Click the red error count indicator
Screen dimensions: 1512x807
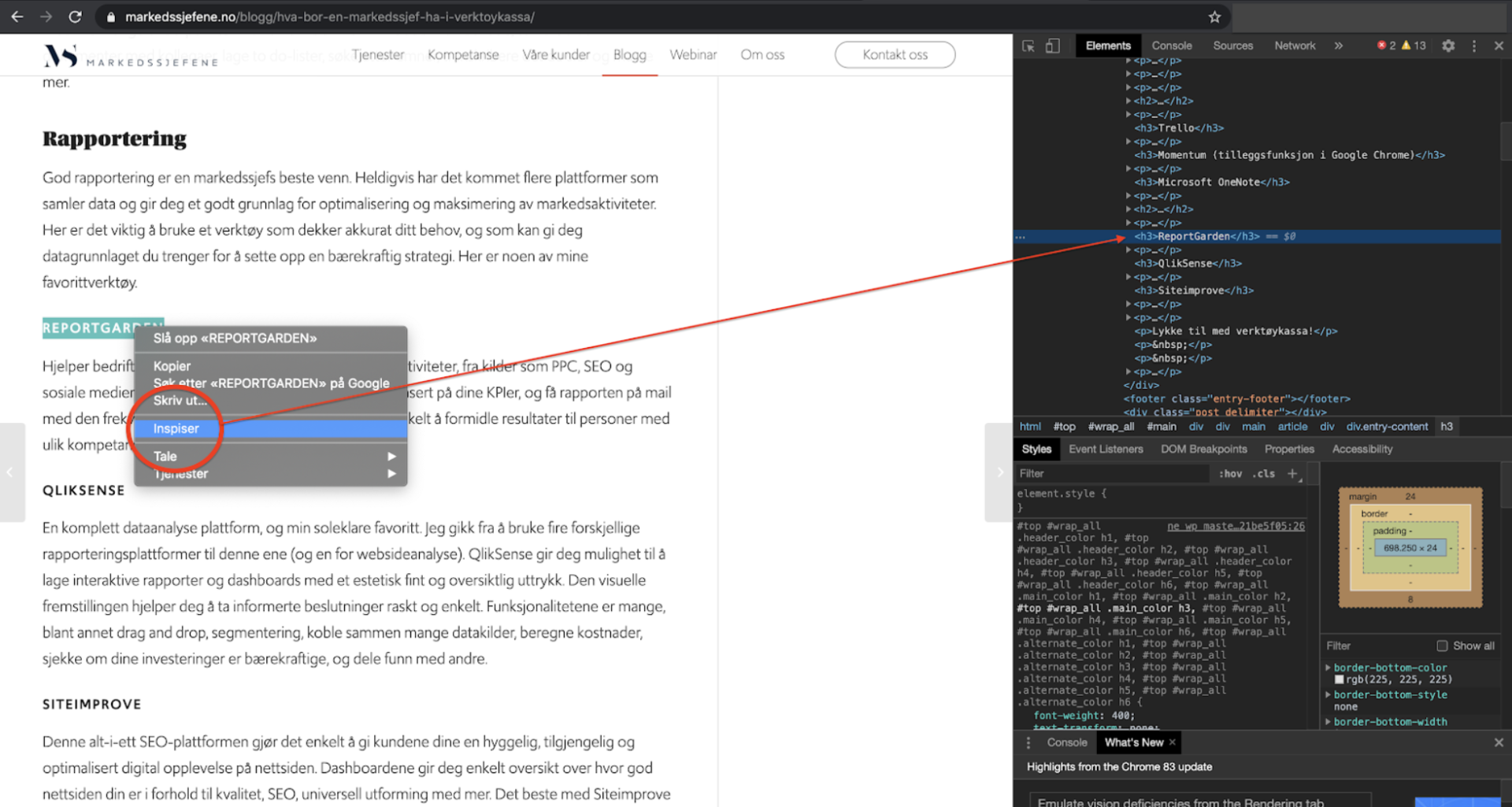pyautogui.click(x=1386, y=46)
